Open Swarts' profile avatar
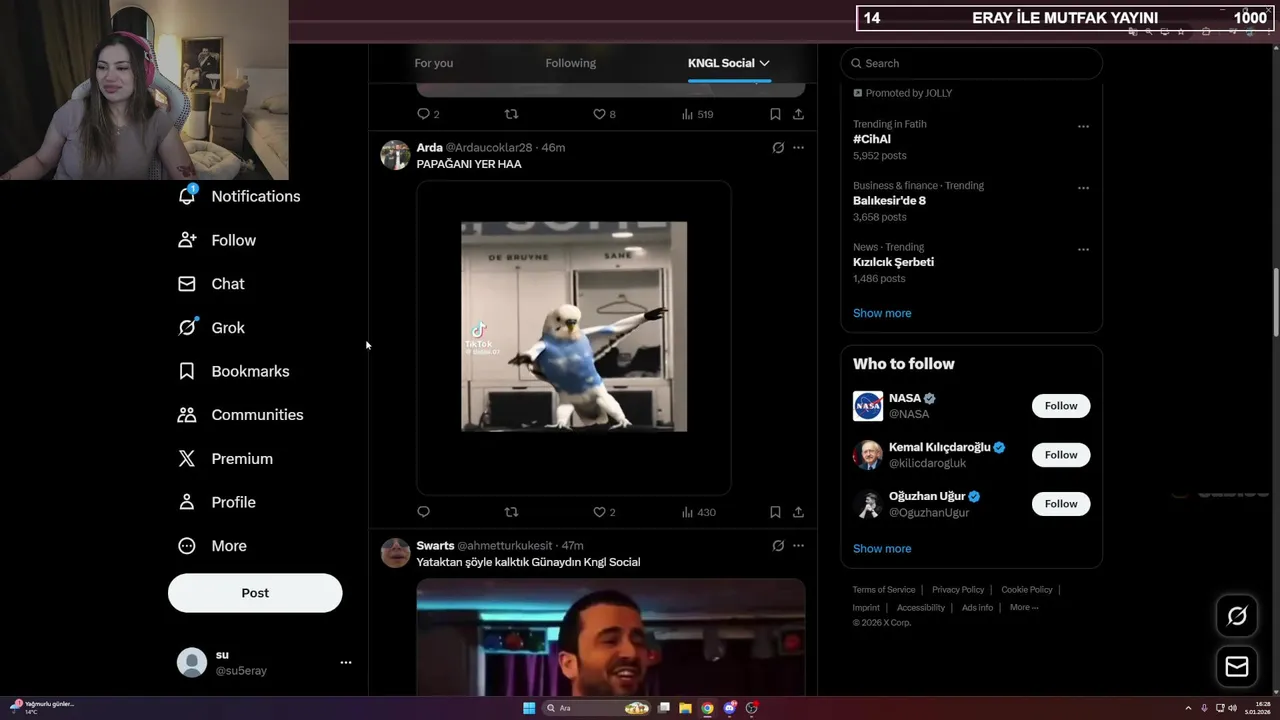 coord(395,553)
